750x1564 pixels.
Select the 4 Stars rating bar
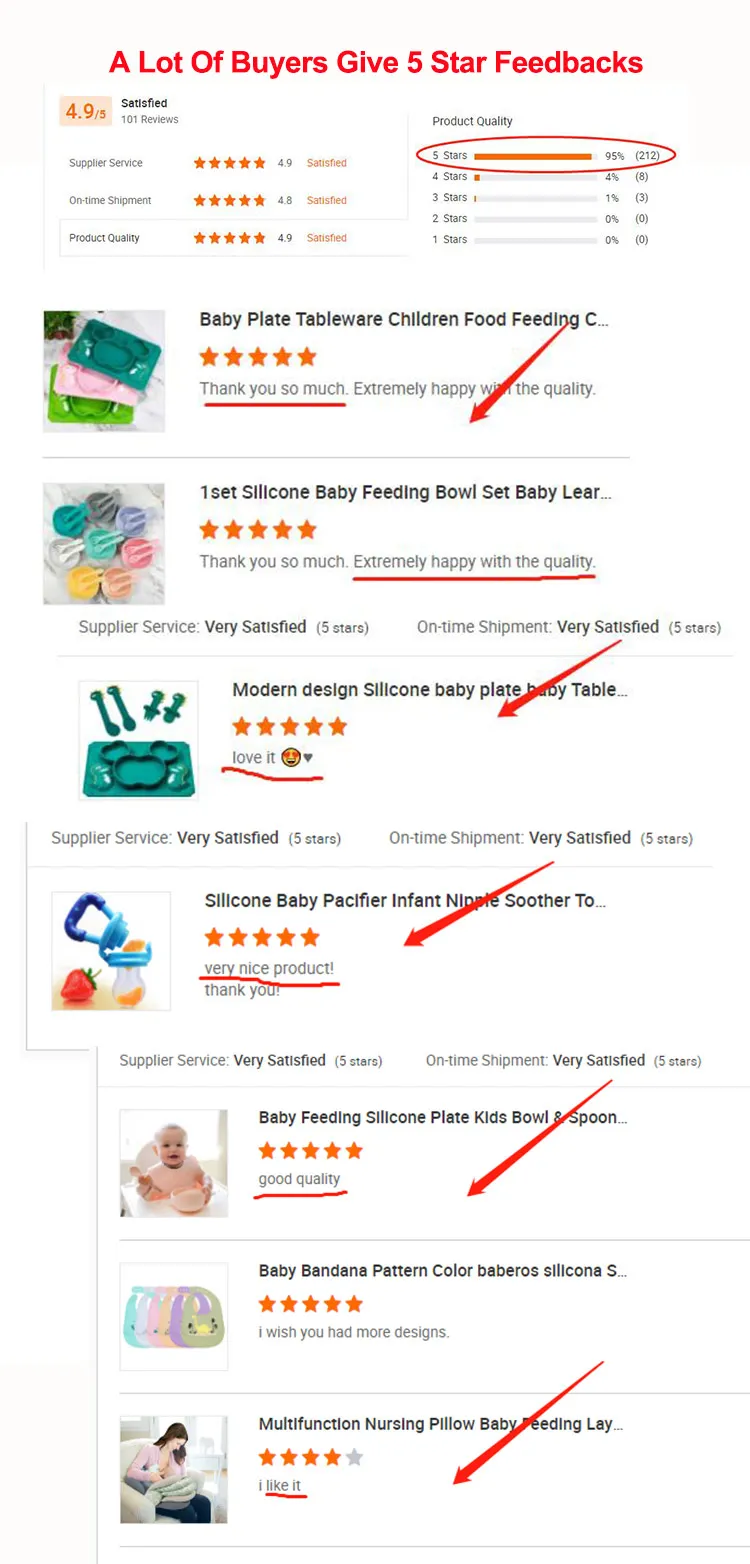536,177
